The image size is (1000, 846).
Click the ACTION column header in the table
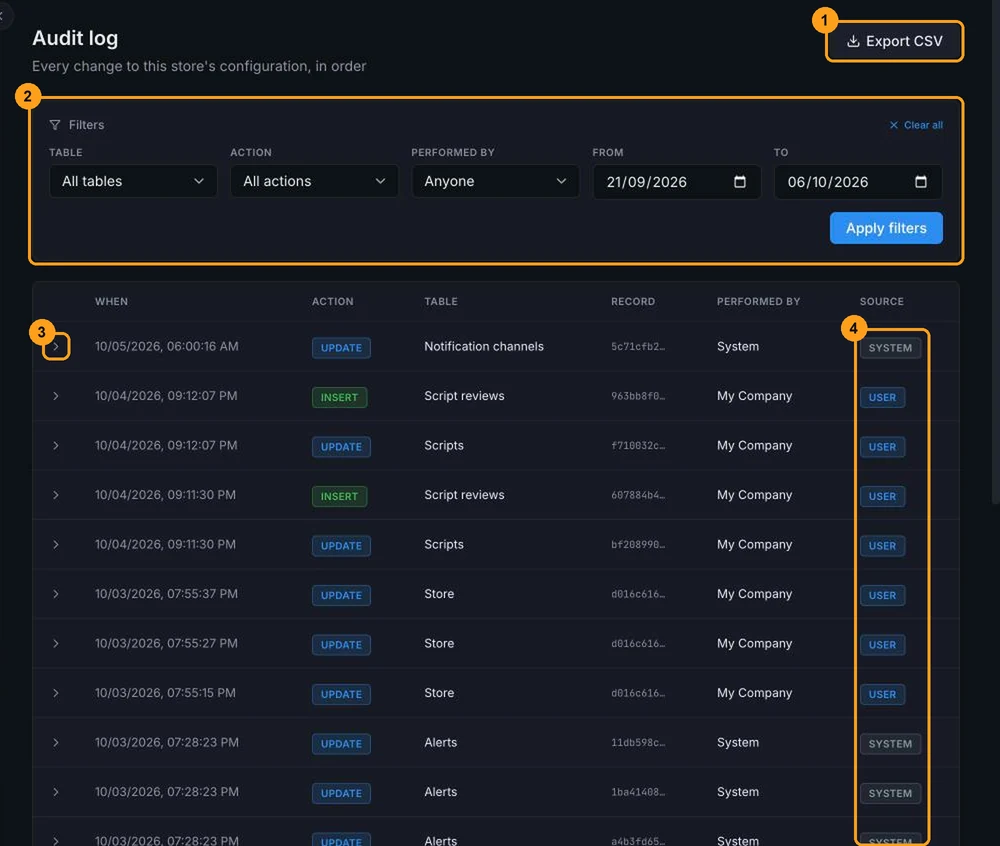332,302
